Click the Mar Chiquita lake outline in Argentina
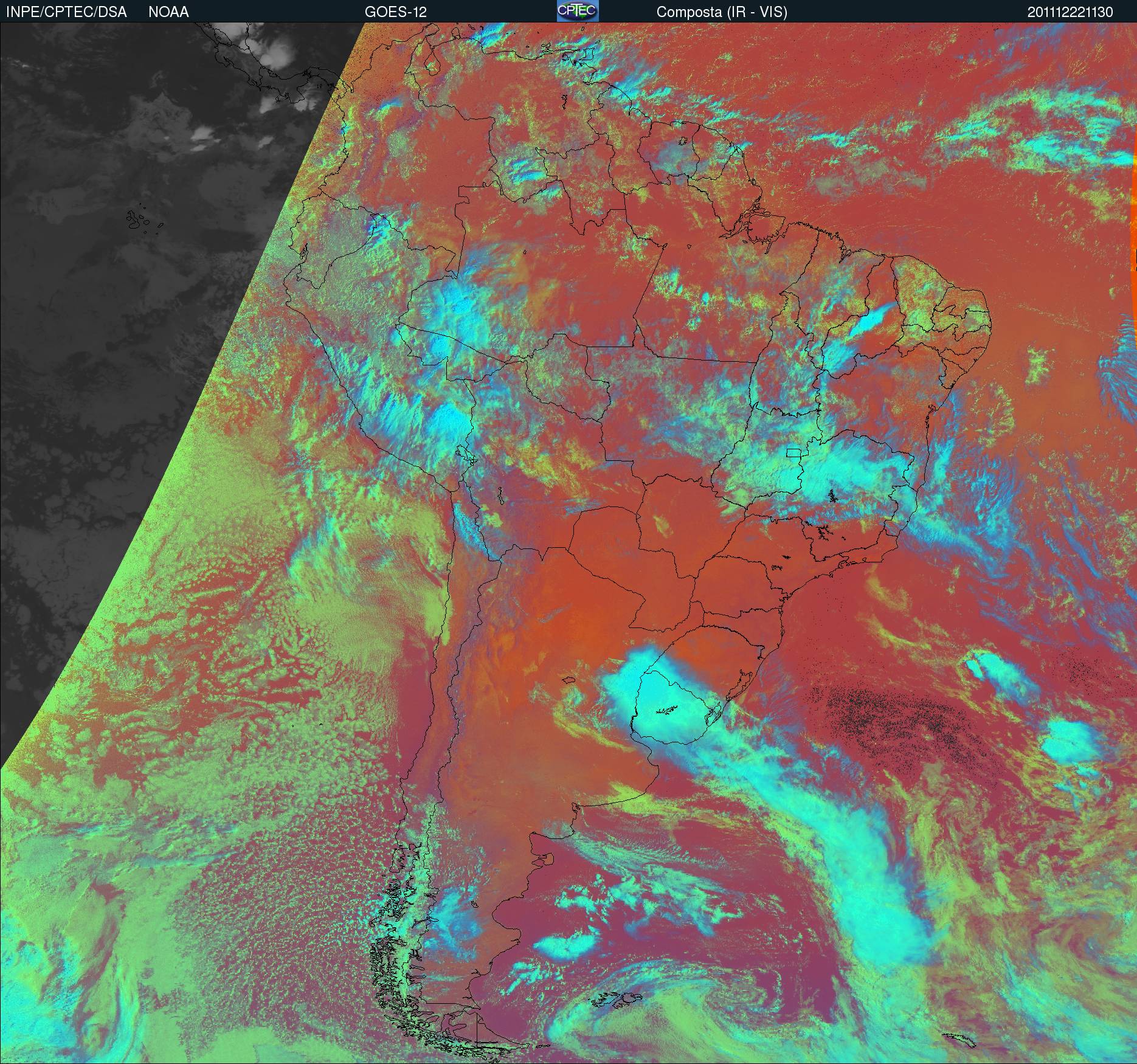The height and width of the screenshot is (1064, 1137). coord(568,681)
